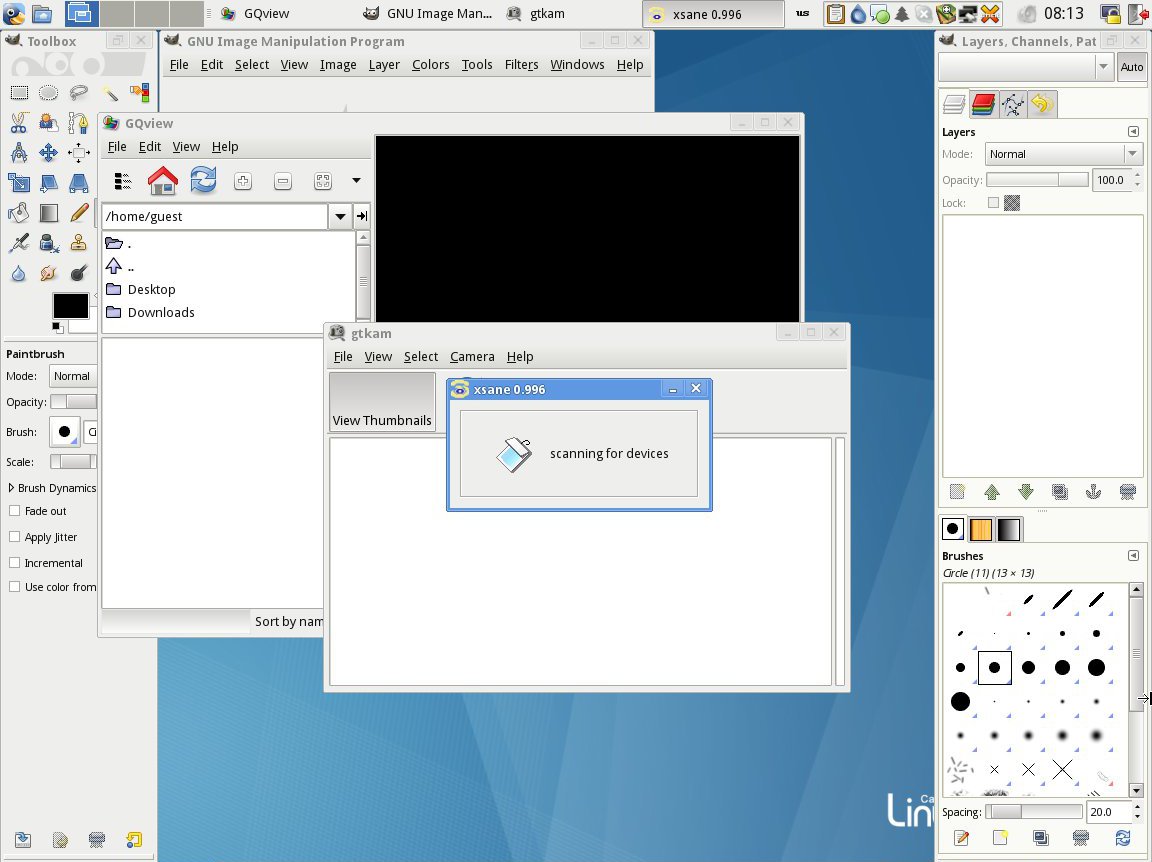Check the Incremental option

tap(15, 563)
